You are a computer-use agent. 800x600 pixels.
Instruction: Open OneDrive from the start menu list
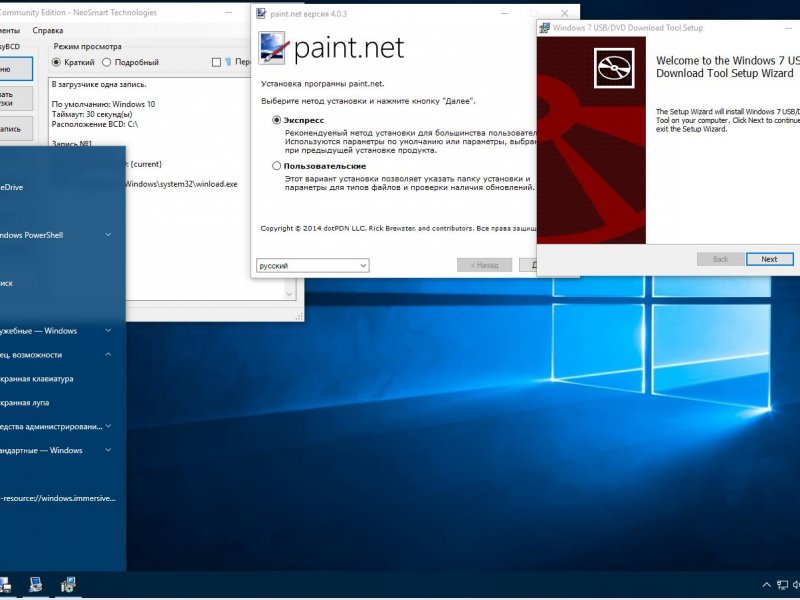point(11,187)
